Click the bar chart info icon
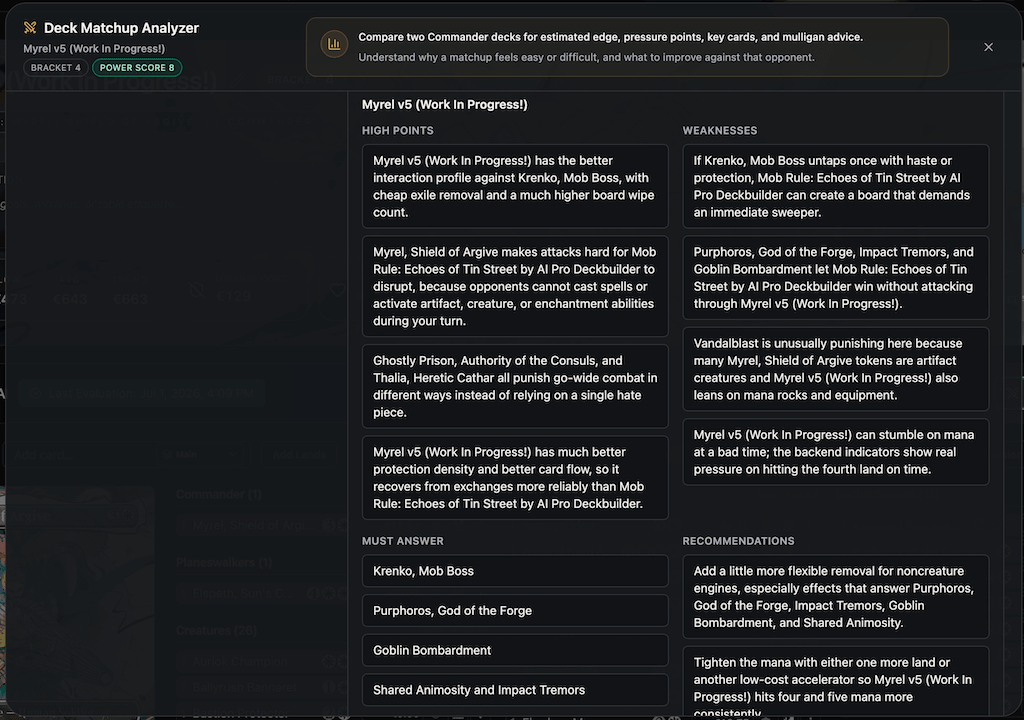1024x720 pixels. point(334,44)
